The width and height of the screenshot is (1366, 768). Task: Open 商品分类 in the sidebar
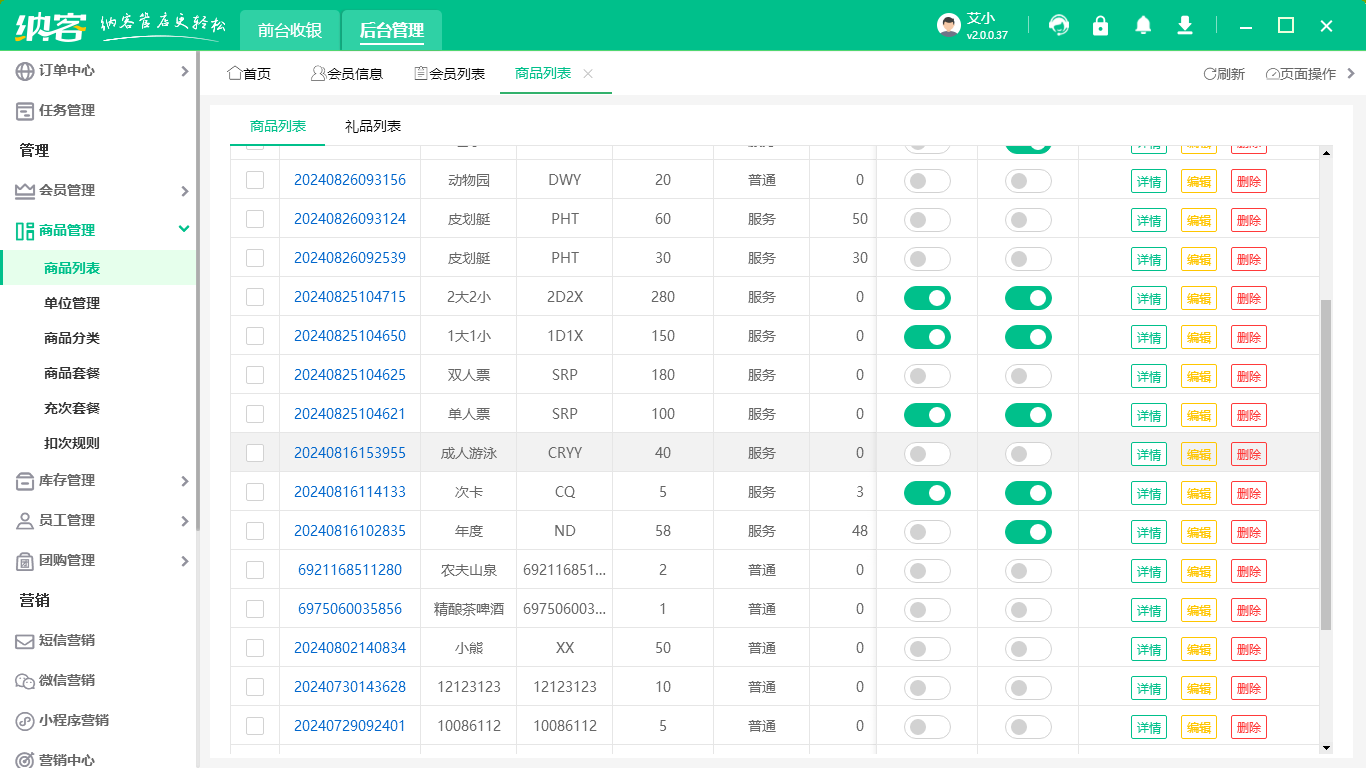[x=72, y=338]
